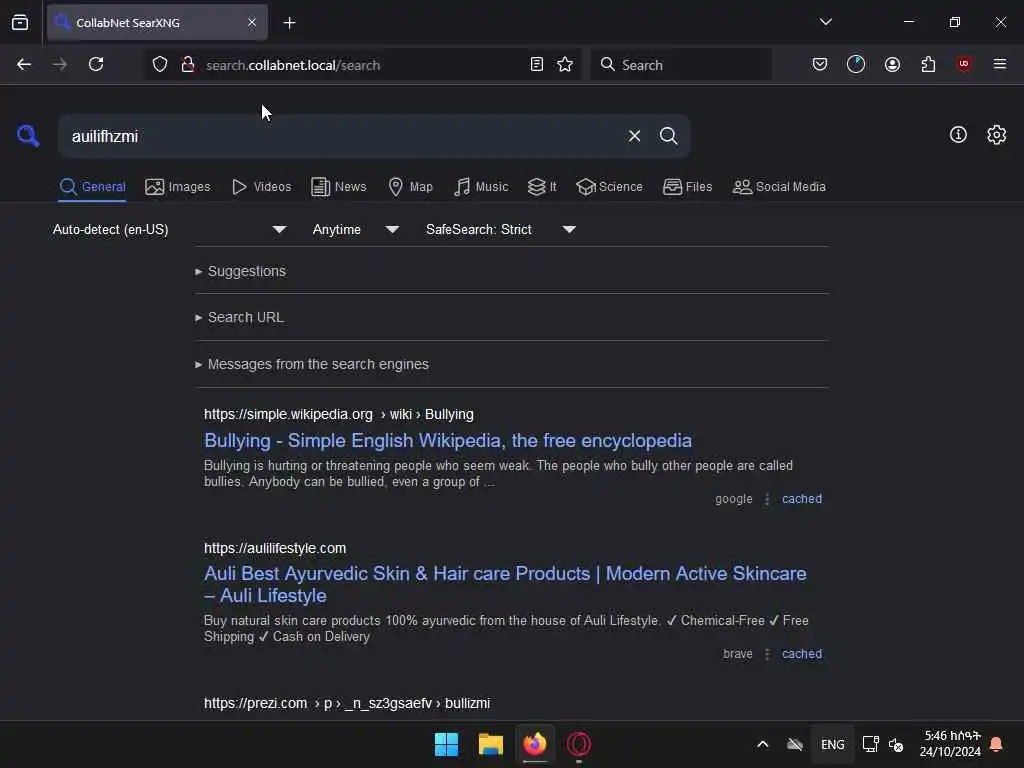
Task: Open uBlock Origin extension icon
Action: [x=964, y=63]
